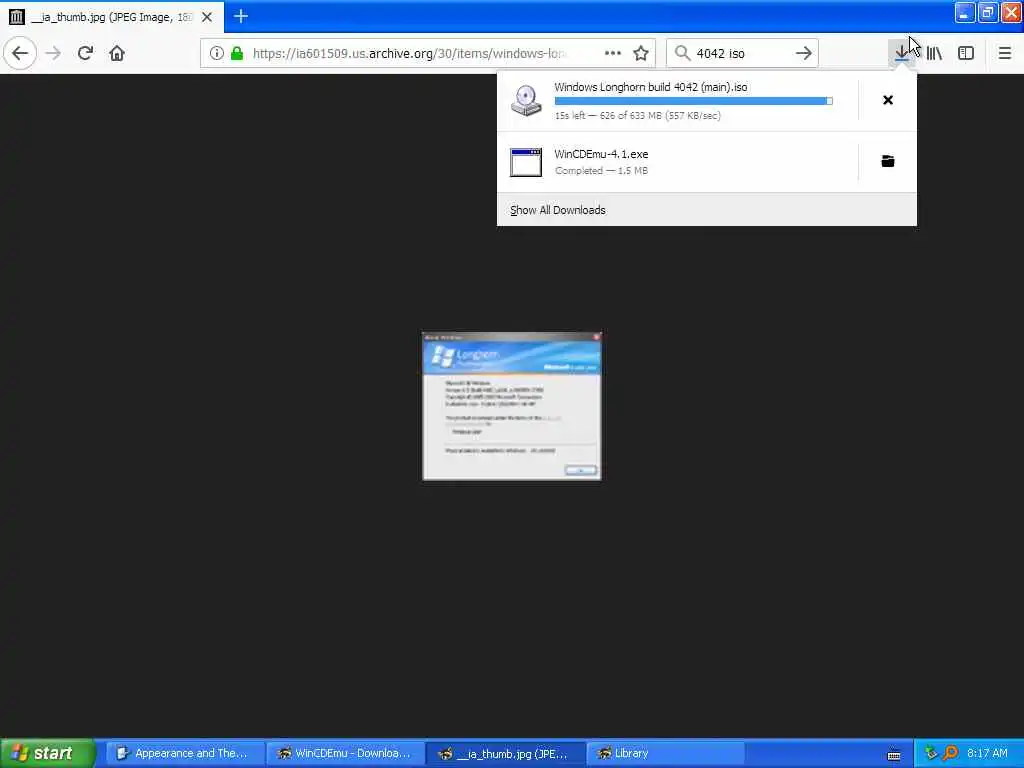Screen dimensions: 1024x768
Task: Click the WinCDEmu-4.1.exe file icon
Action: pyautogui.click(x=526, y=162)
